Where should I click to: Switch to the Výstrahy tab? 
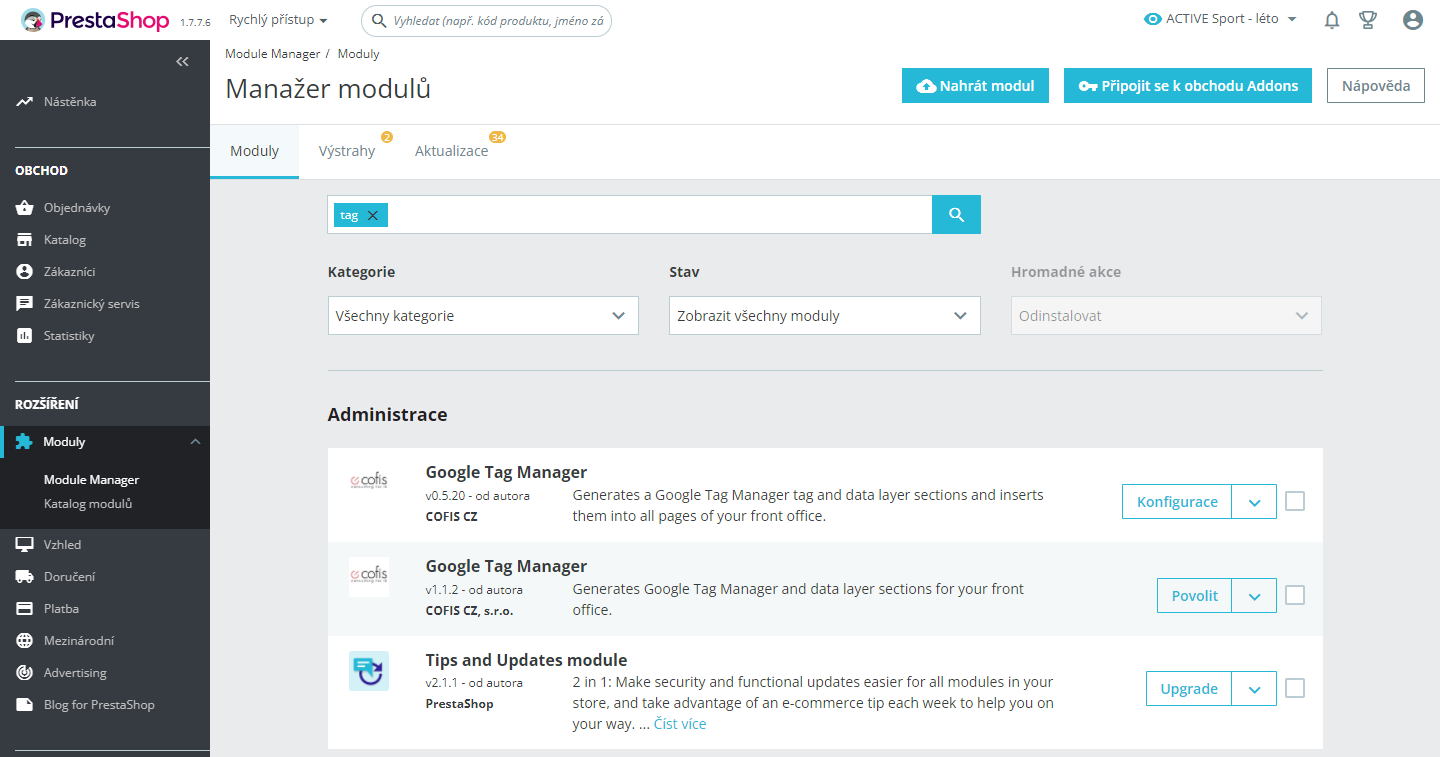pyautogui.click(x=347, y=152)
